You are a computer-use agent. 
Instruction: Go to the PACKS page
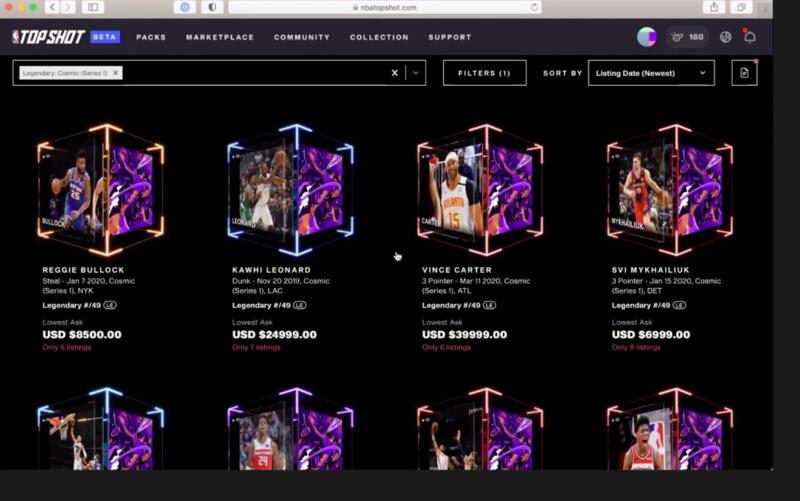151,37
